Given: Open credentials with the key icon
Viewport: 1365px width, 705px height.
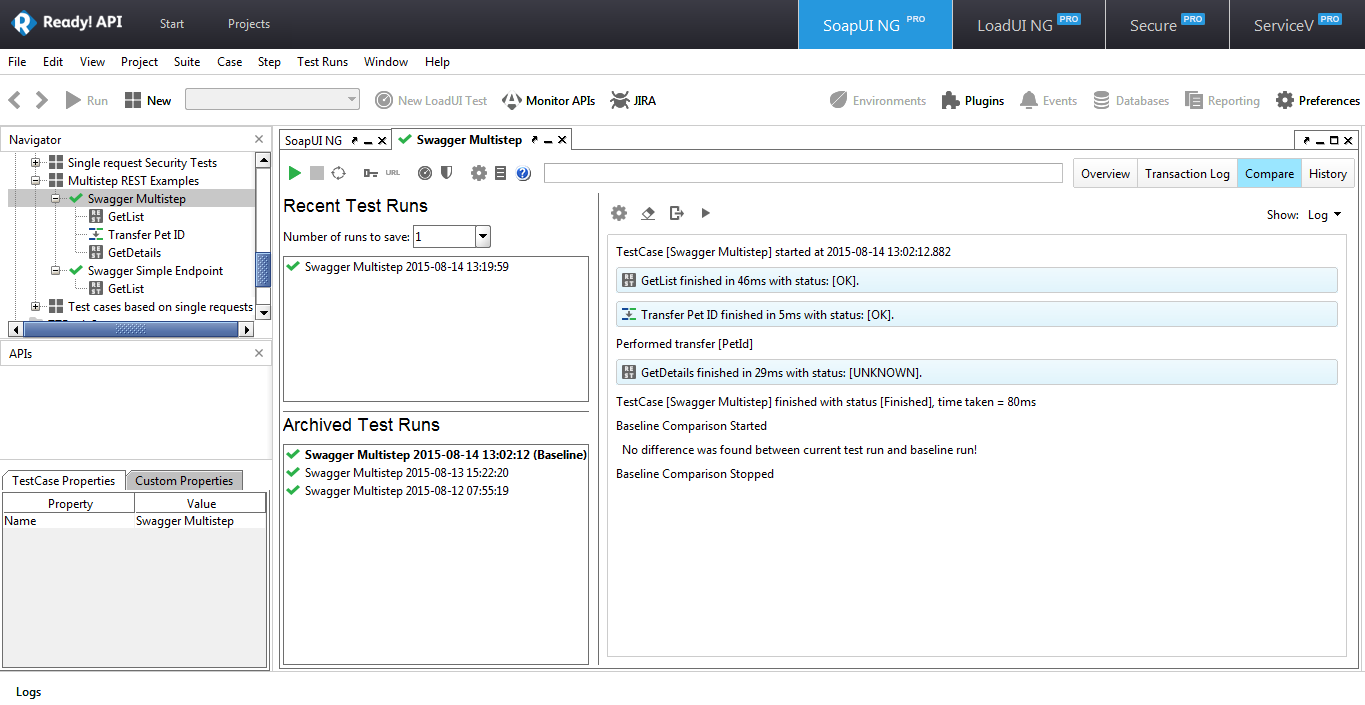Looking at the screenshot, I should tap(371, 173).
